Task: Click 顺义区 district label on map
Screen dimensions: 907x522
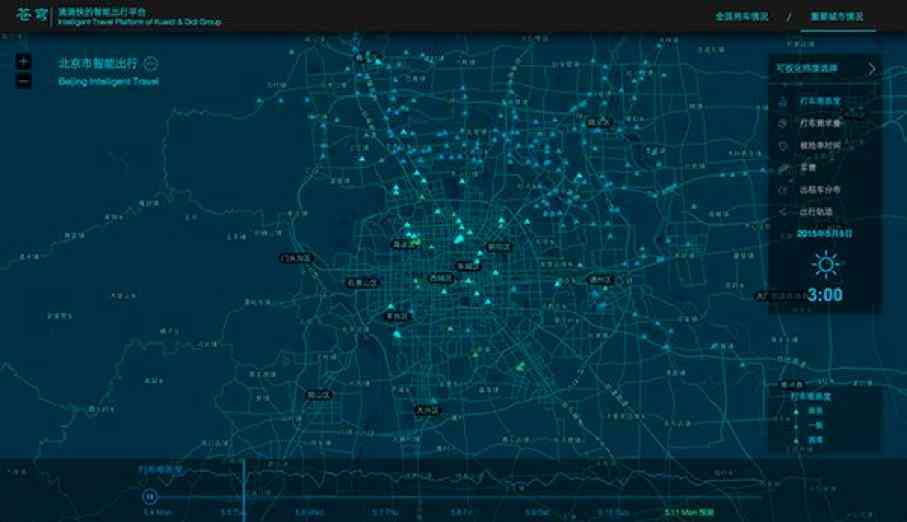Action: (x=599, y=123)
